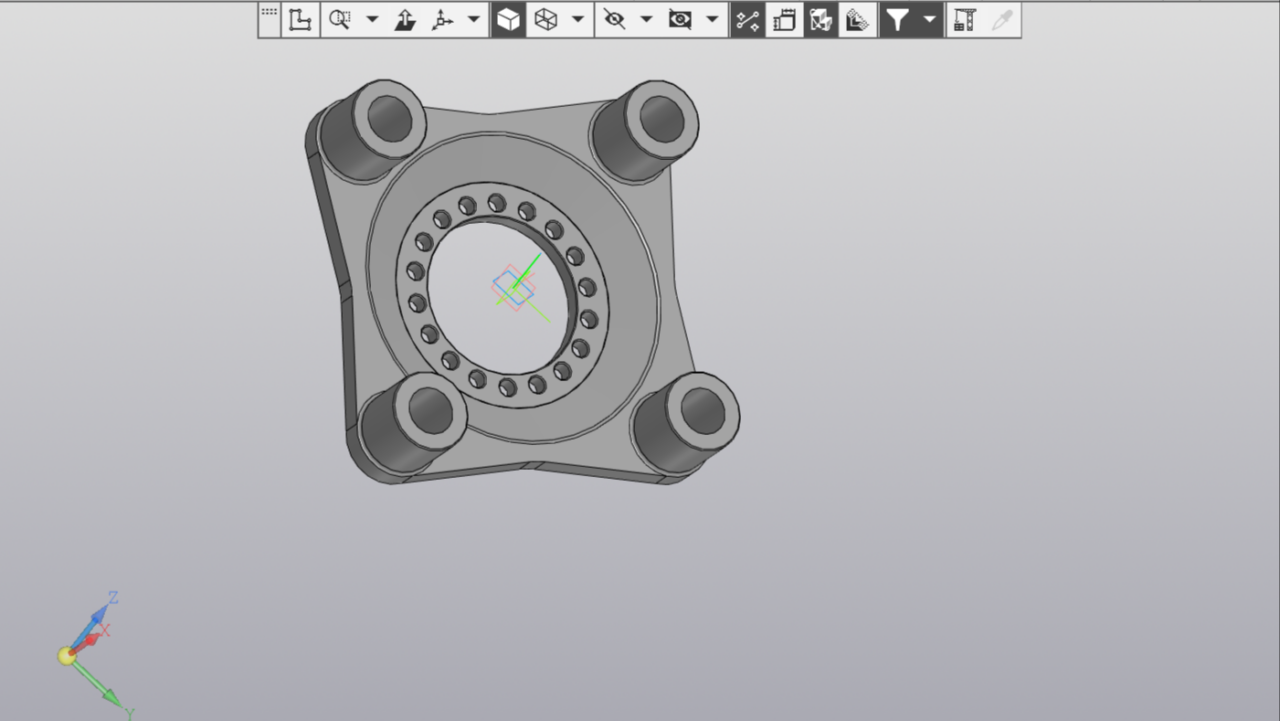Open dropdown arrow beside zoom magnifier

coord(372,20)
